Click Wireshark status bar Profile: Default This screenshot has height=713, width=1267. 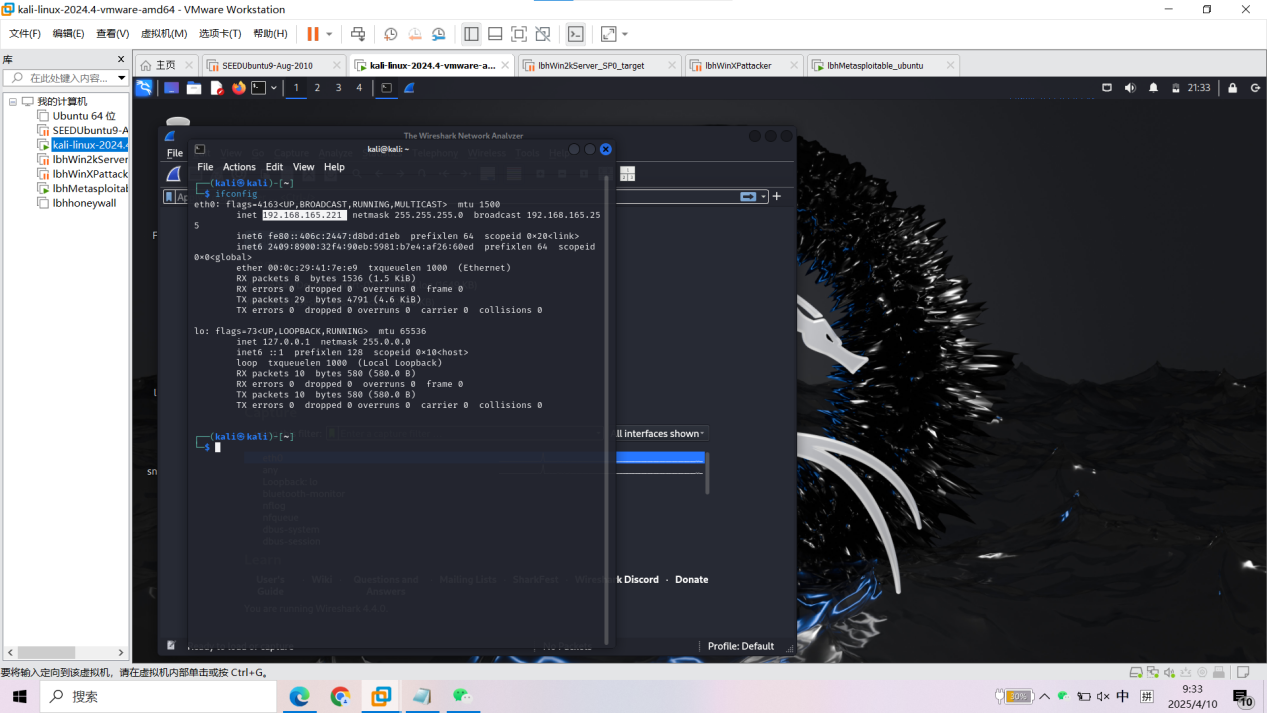(741, 646)
